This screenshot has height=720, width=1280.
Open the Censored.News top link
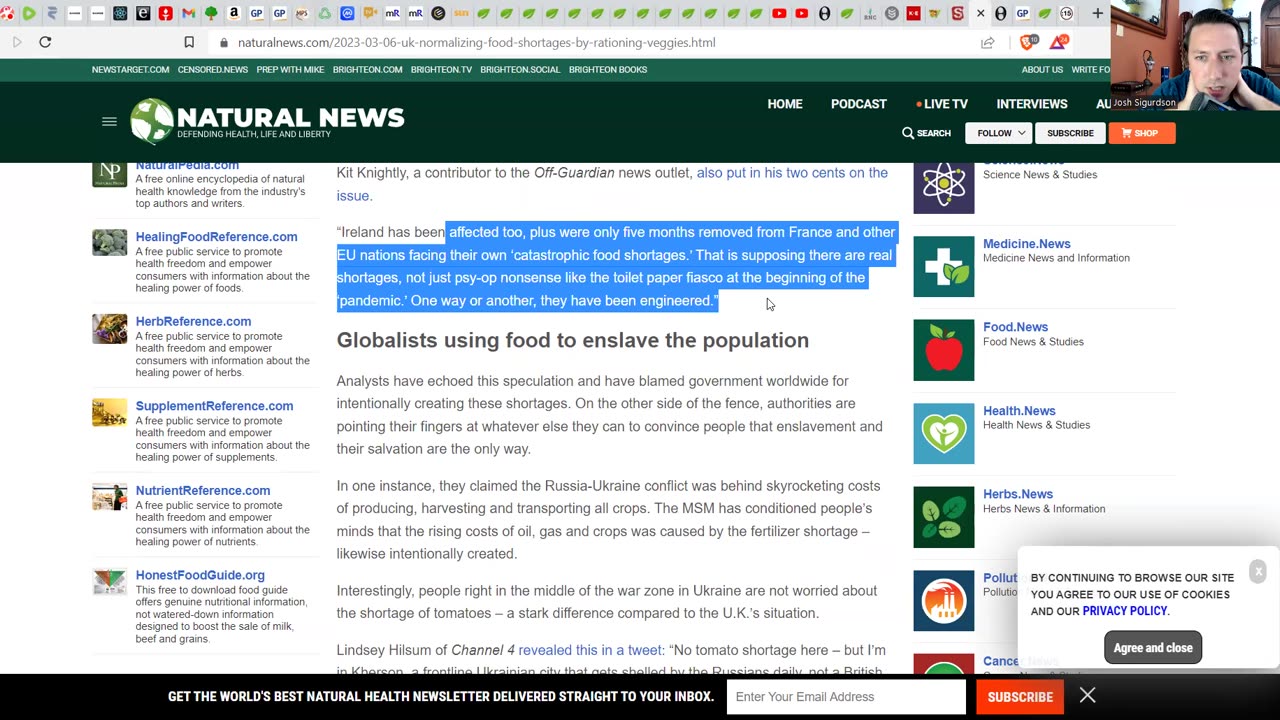point(213,70)
